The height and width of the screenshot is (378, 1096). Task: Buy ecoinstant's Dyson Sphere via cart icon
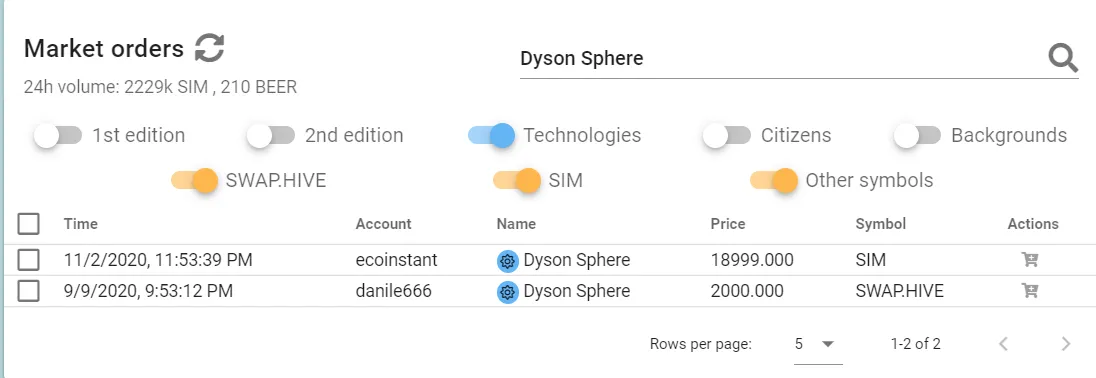click(x=1030, y=260)
